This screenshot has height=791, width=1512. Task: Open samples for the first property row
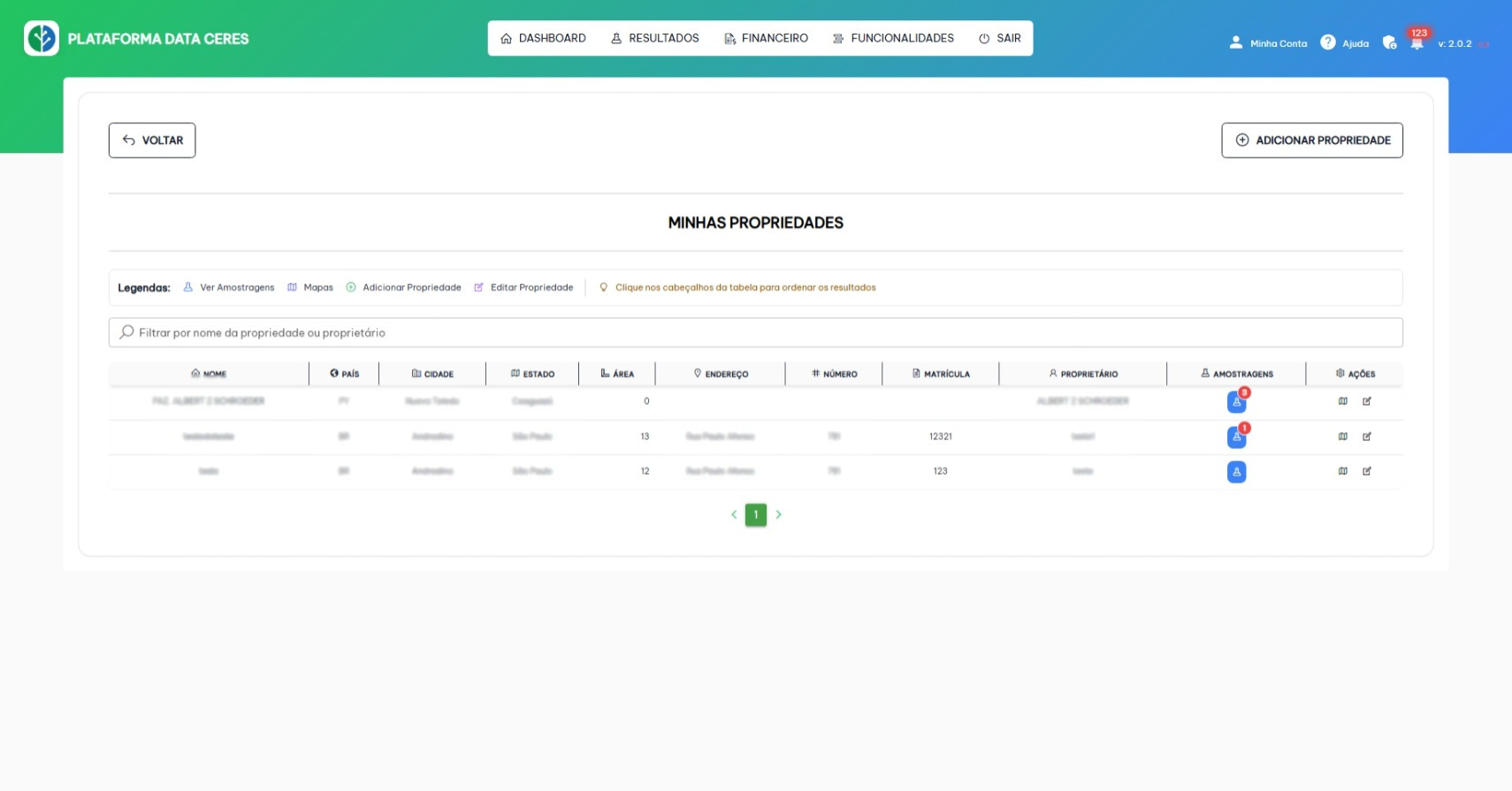point(1236,402)
